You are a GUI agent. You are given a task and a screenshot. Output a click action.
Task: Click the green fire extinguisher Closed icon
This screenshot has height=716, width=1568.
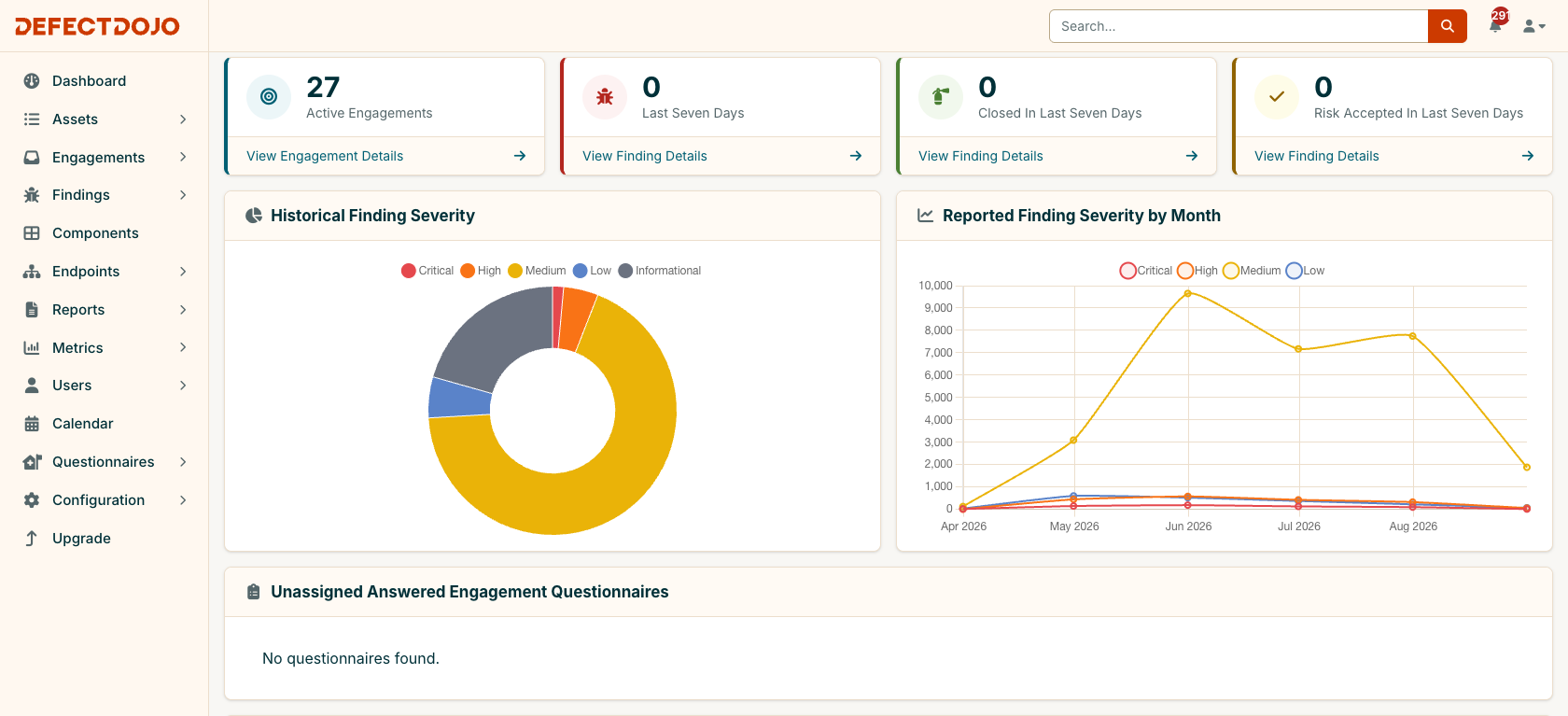point(941,96)
